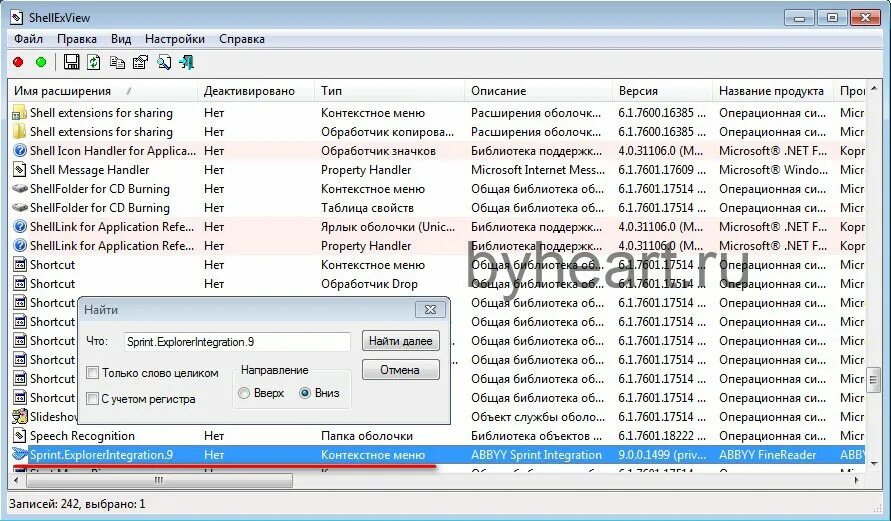
Task: Close the Найти dialog with its X
Action: [430, 310]
